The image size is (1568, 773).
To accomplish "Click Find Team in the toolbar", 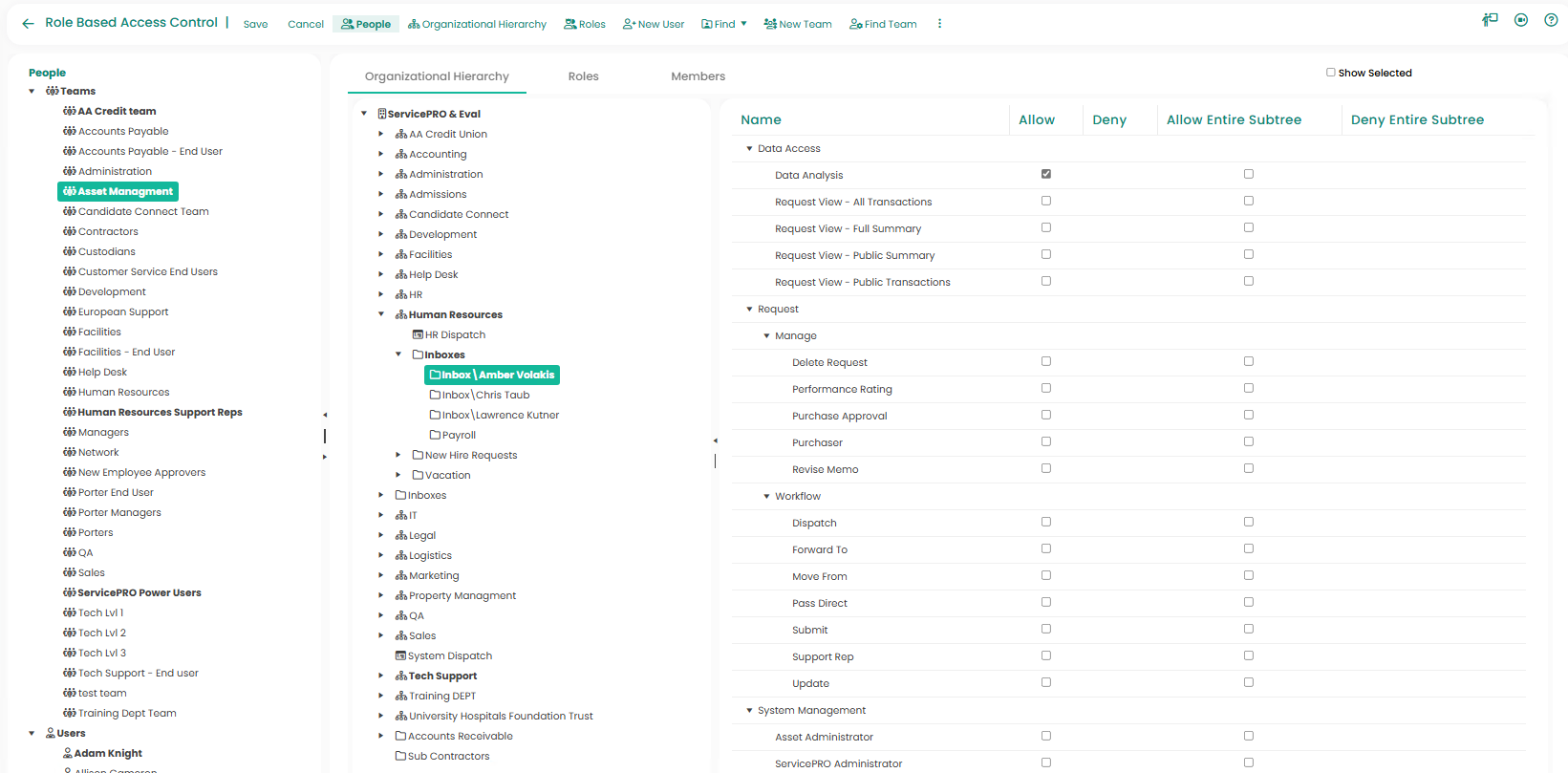I will click(883, 24).
